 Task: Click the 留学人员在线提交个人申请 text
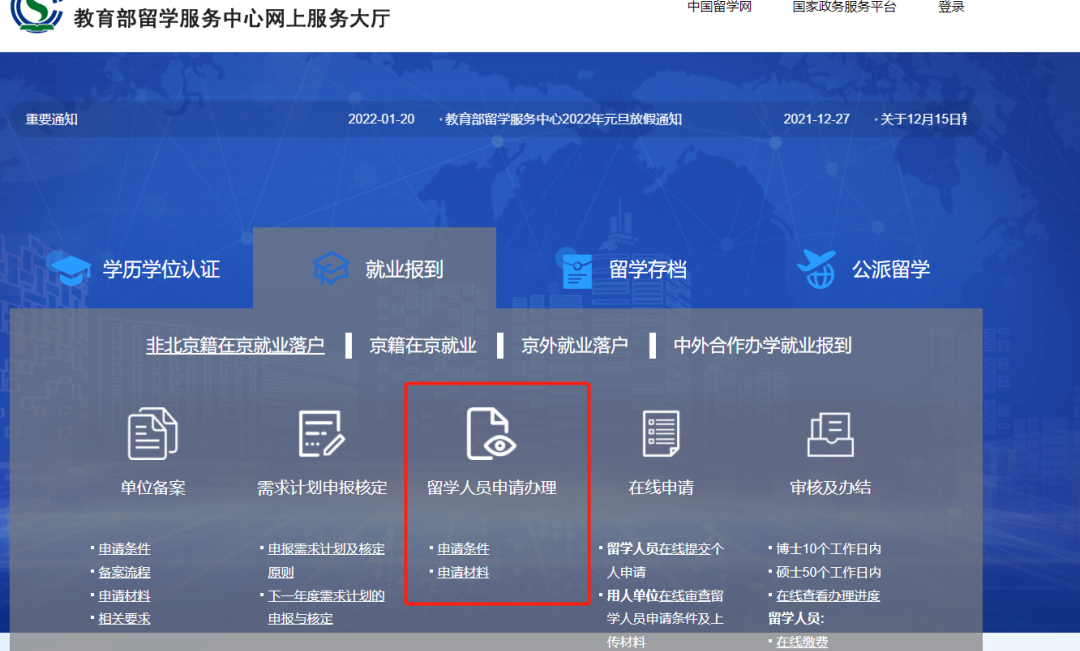click(x=665, y=561)
